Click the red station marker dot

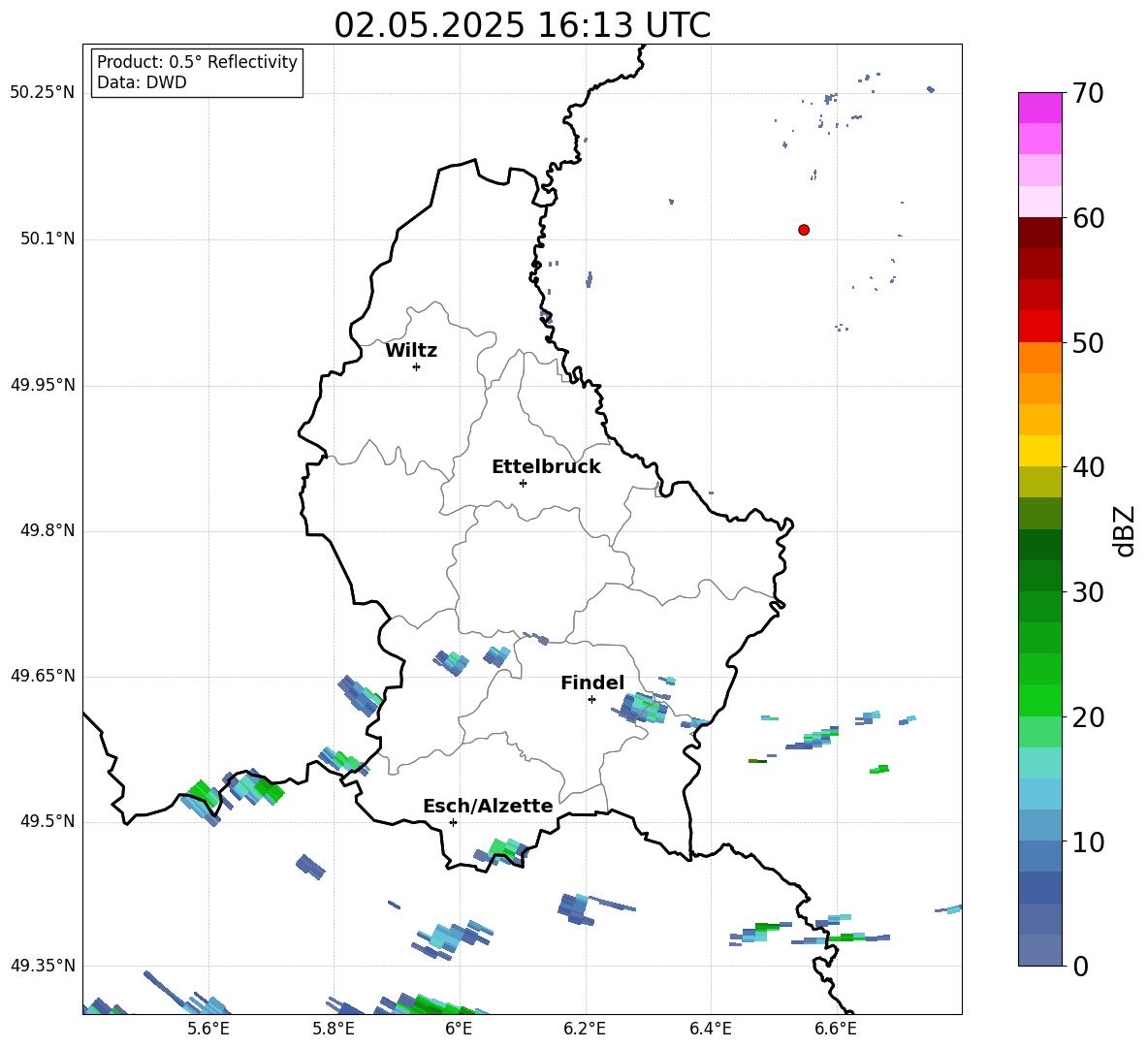click(x=803, y=230)
